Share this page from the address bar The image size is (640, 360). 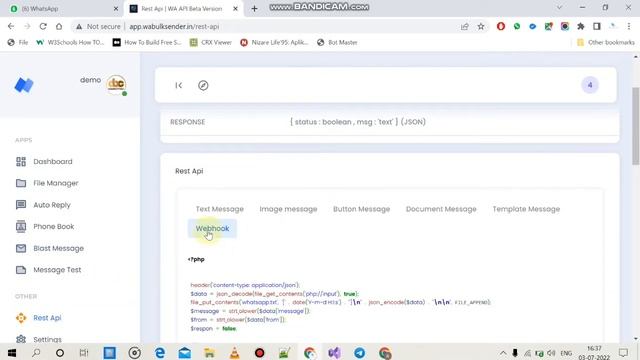click(464, 26)
